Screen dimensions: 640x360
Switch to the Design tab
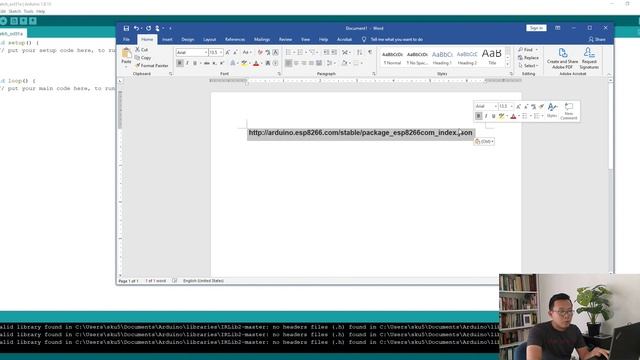tap(188, 40)
